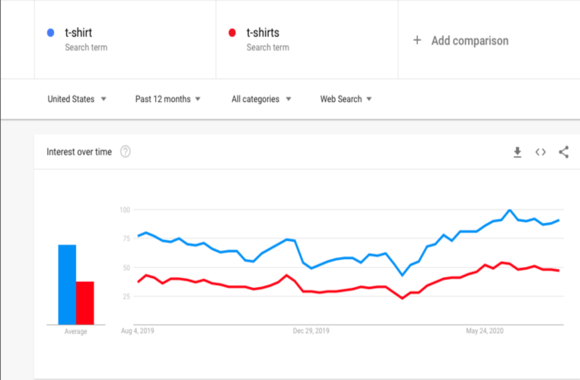580x380 pixels.
Task: Click the blue Average bar
Action: click(x=67, y=285)
